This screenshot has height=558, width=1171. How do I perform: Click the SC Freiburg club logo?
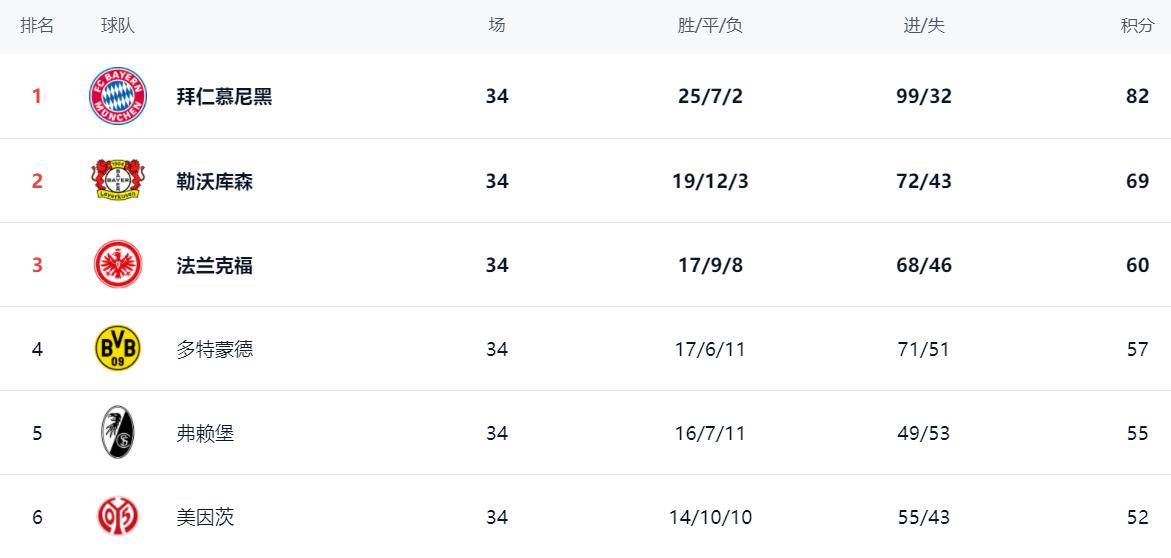118,433
